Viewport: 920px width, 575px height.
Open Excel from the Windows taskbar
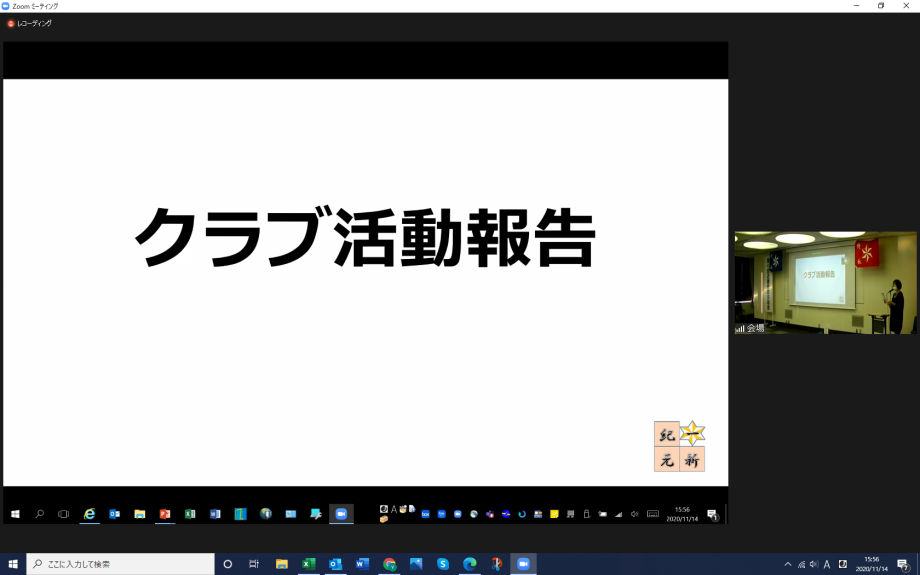pyautogui.click(x=309, y=564)
